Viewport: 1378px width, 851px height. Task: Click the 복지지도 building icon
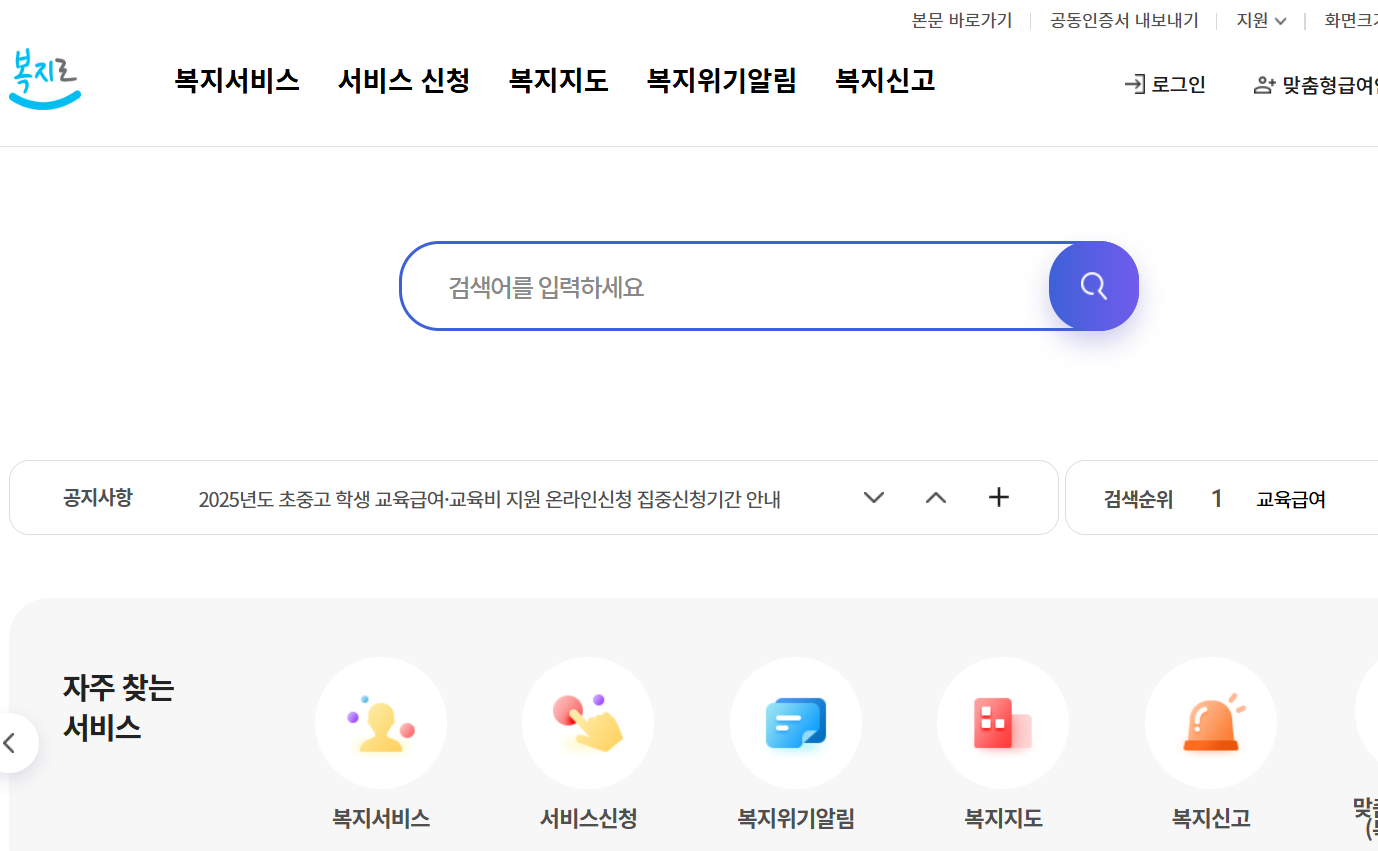[1003, 722]
